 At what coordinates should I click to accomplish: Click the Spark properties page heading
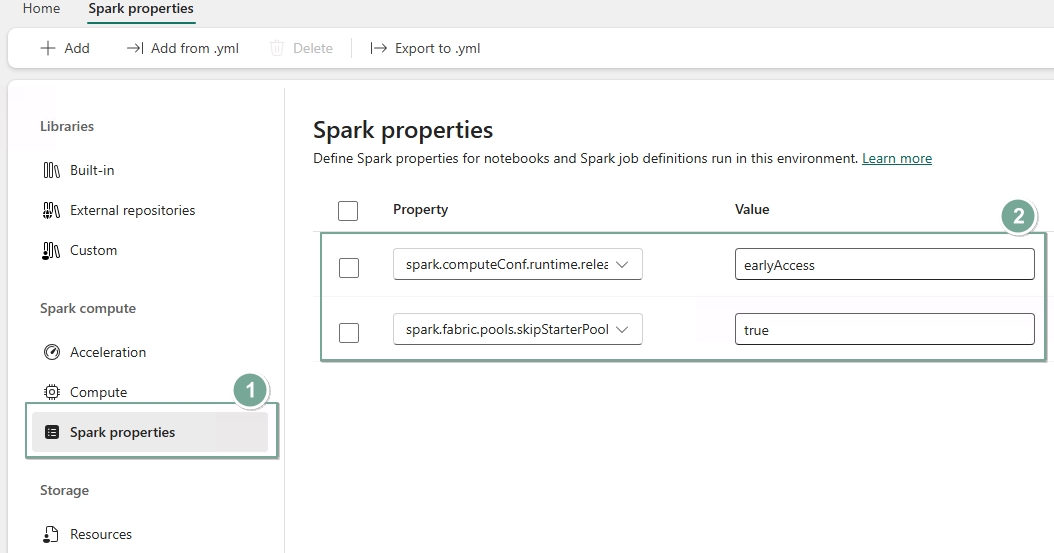click(x=403, y=130)
